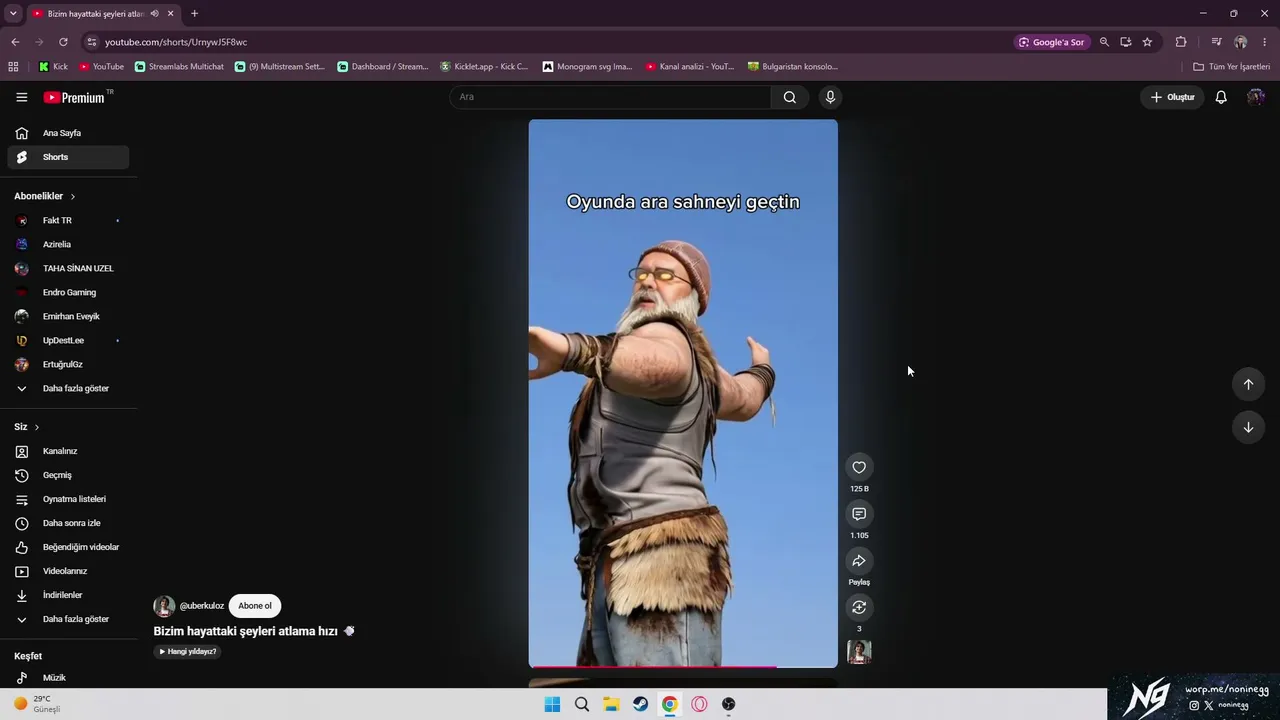Reload the page in Chrome
Viewport: 1280px width, 720px height.
pyautogui.click(x=63, y=42)
